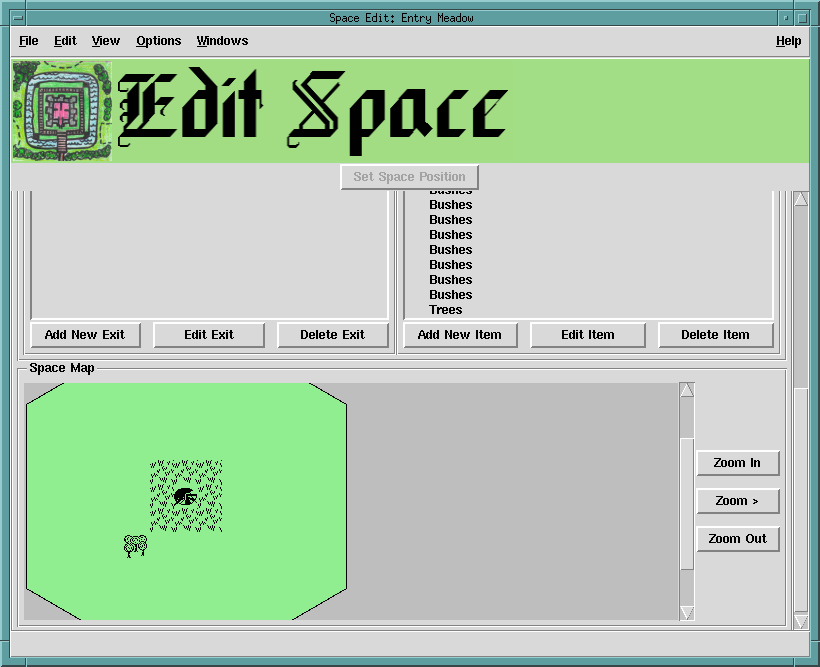Open the Options menu

coord(159,41)
